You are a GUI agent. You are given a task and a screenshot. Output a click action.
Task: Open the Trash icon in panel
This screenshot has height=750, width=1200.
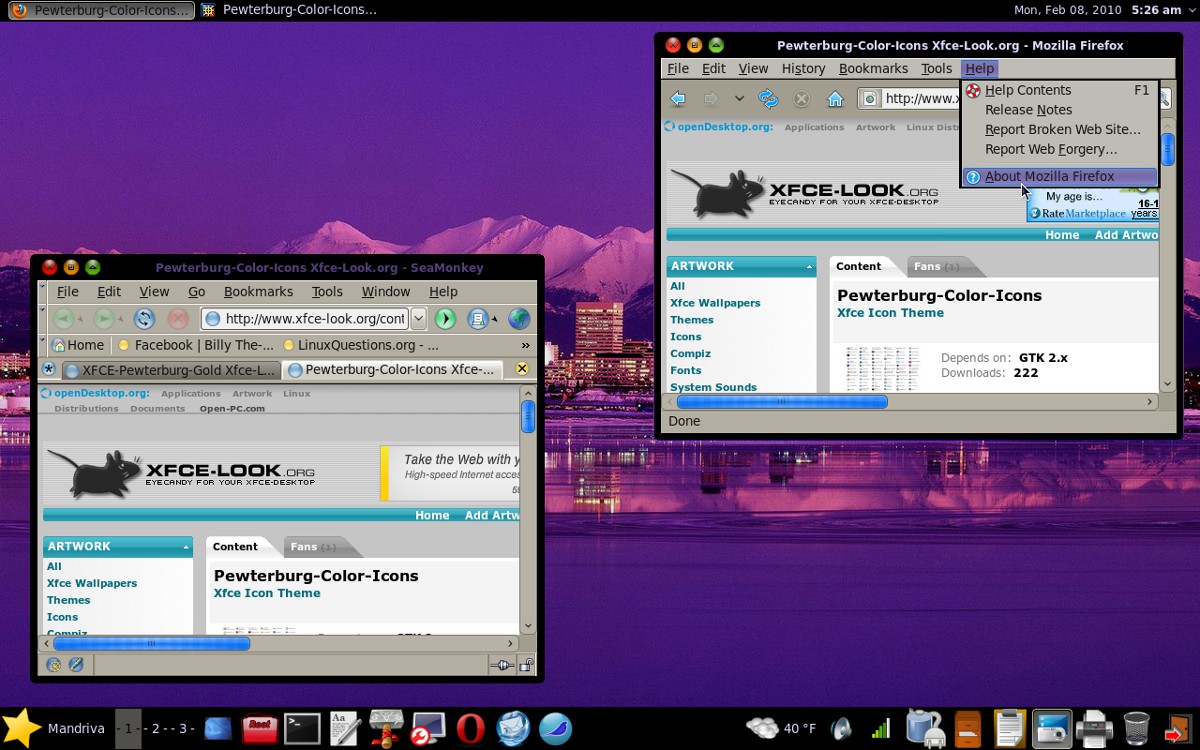click(x=1137, y=728)
